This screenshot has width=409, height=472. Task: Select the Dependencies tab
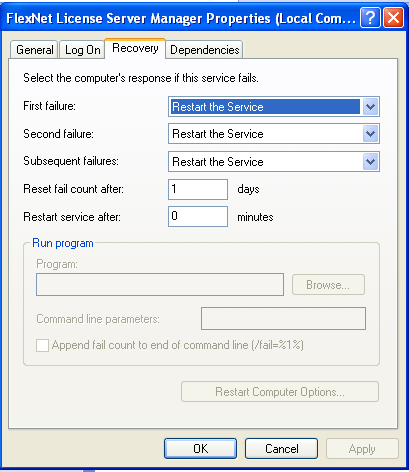204,50
